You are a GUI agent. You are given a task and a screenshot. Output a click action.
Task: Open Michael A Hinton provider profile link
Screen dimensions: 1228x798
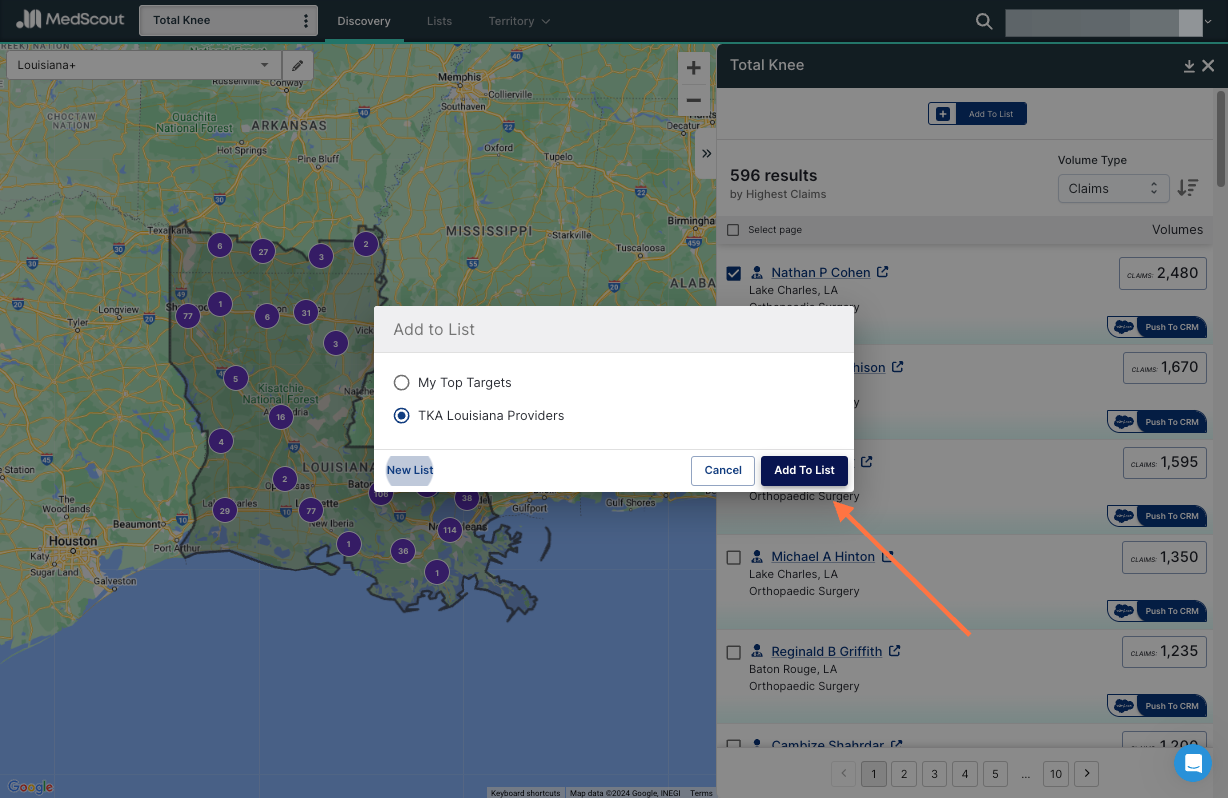(x=822, y=556)
